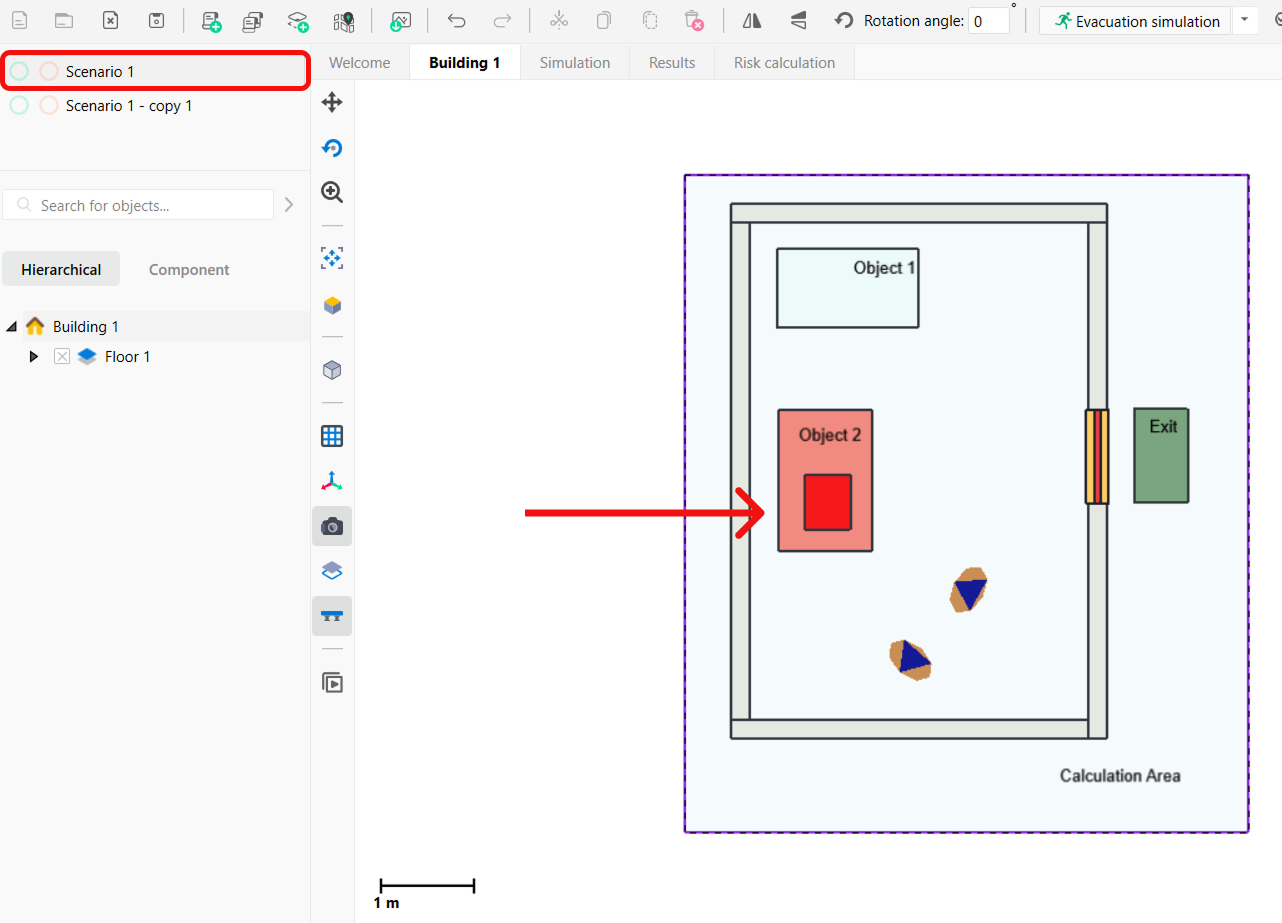The image size is (1282, 923).
Task: Collapse the Building 1 tree node
Action: [x=11, y=327]
